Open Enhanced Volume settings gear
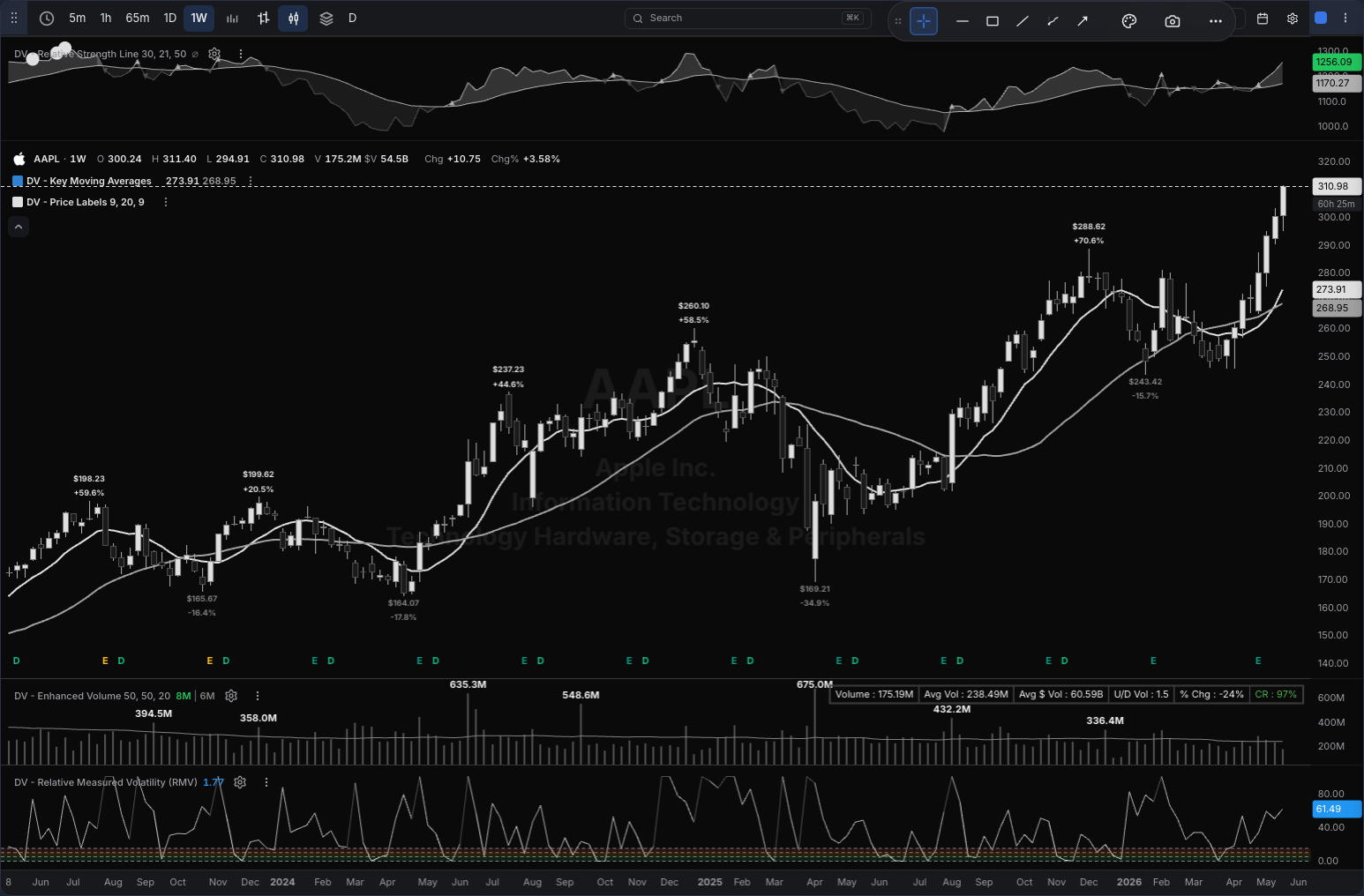The image size is (1364, 896). click(x=231, y=696)
